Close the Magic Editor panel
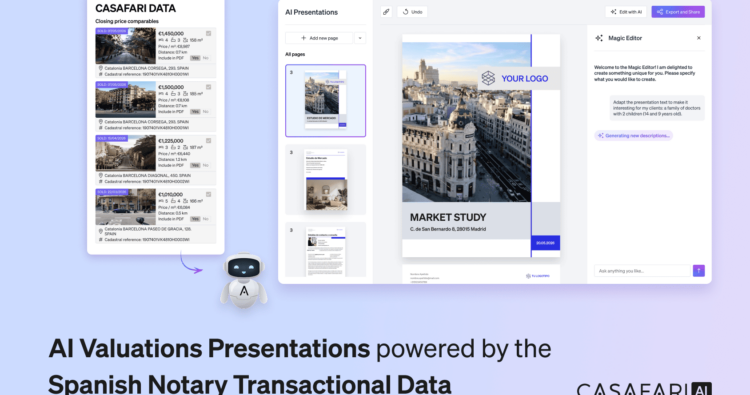This screenshot has height=395, width=750. pos(699,38)
